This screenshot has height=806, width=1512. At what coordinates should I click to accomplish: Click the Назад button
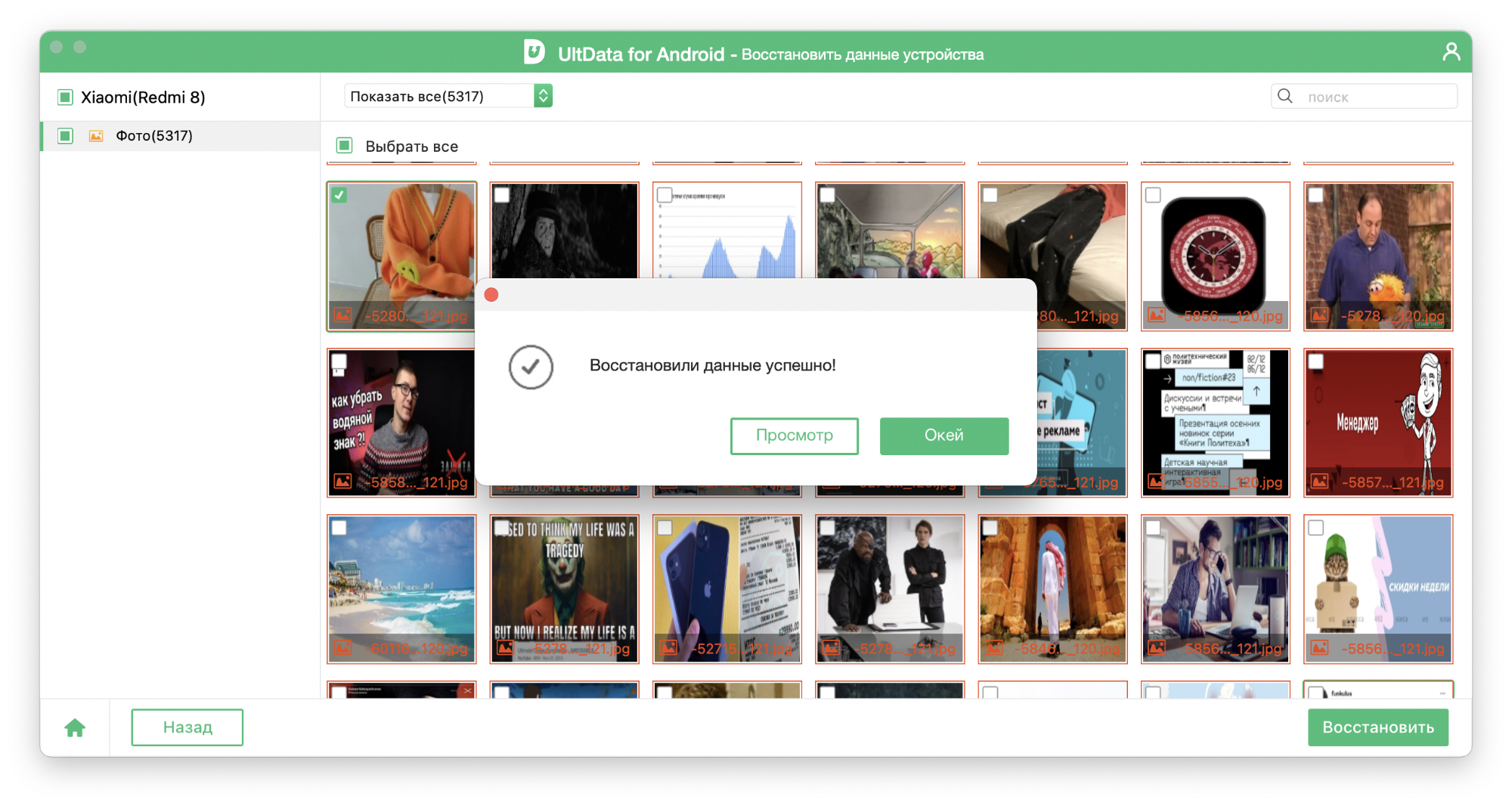(x=187, y=727)
